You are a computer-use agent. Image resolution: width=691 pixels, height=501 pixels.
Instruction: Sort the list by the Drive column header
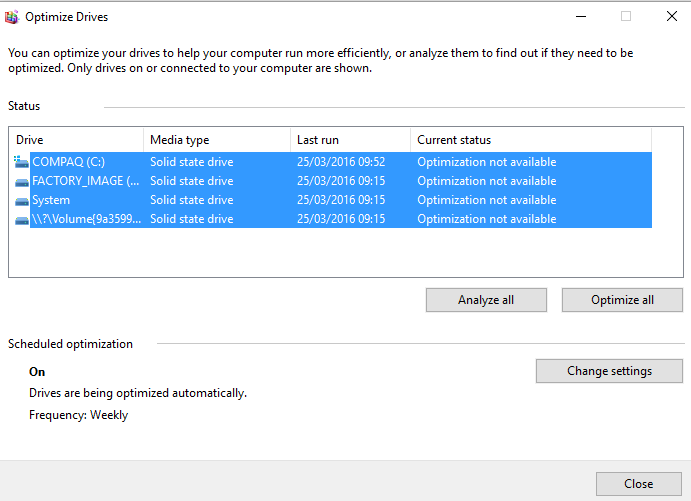76,140
